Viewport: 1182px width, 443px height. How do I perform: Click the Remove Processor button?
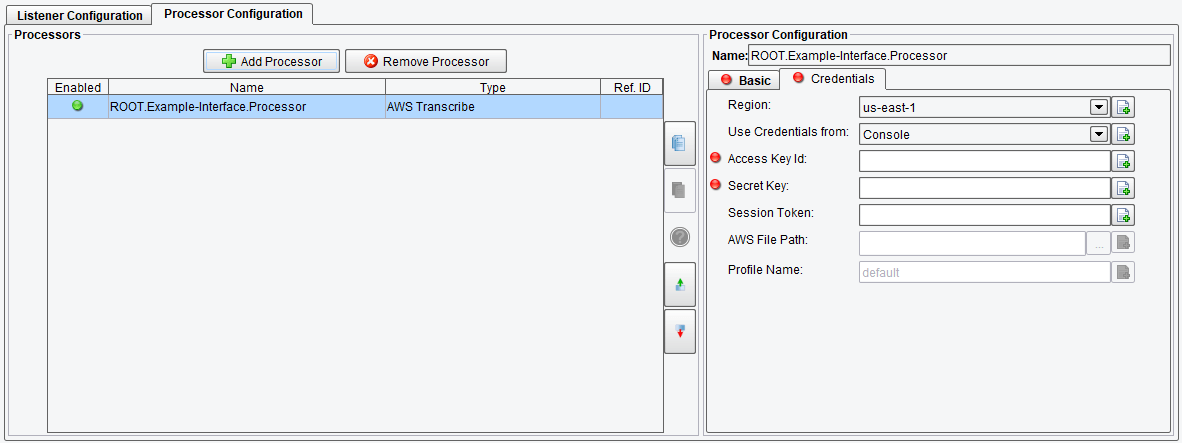tap(426, 61)
